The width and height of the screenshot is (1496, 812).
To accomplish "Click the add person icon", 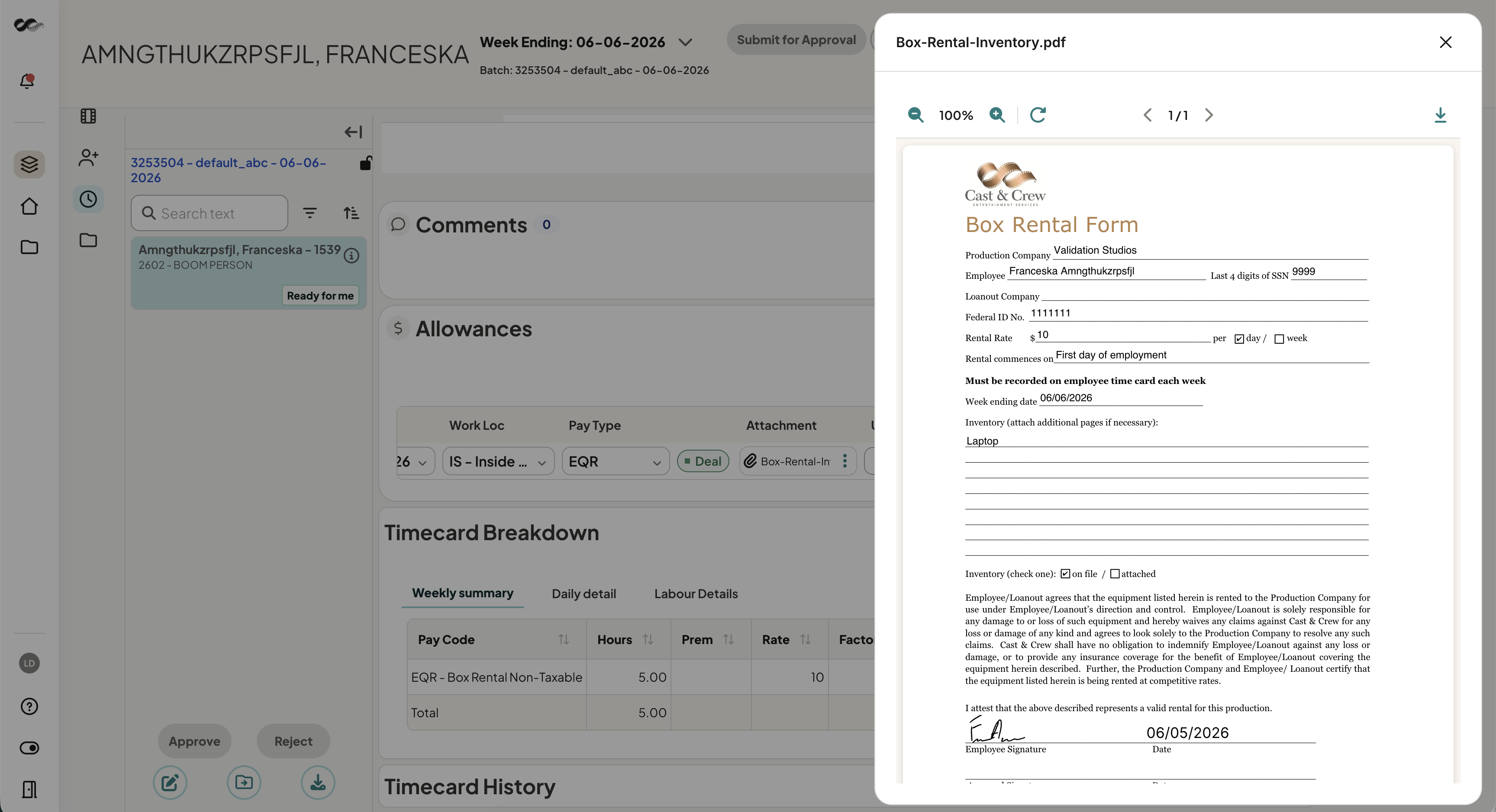I will (88, 158).
